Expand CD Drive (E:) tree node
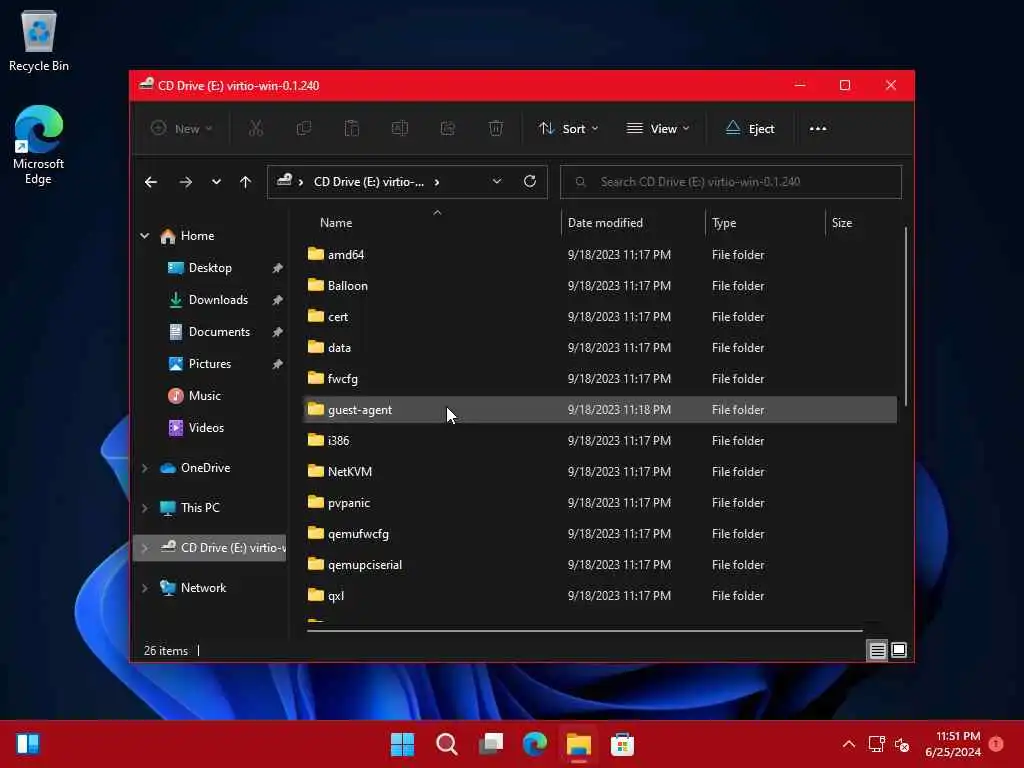This screenshot has width=1024, height=768. pos(144,548)
